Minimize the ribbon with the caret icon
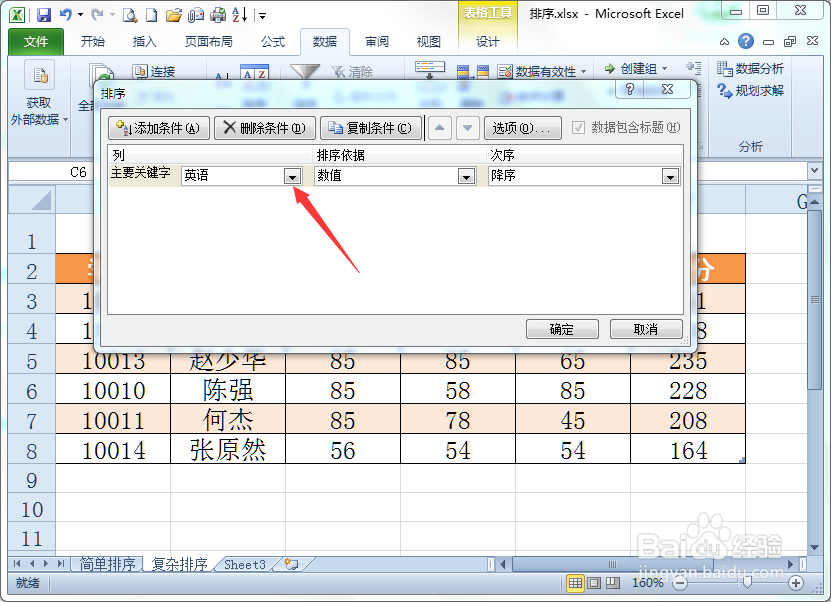 (x=724, y=41)
